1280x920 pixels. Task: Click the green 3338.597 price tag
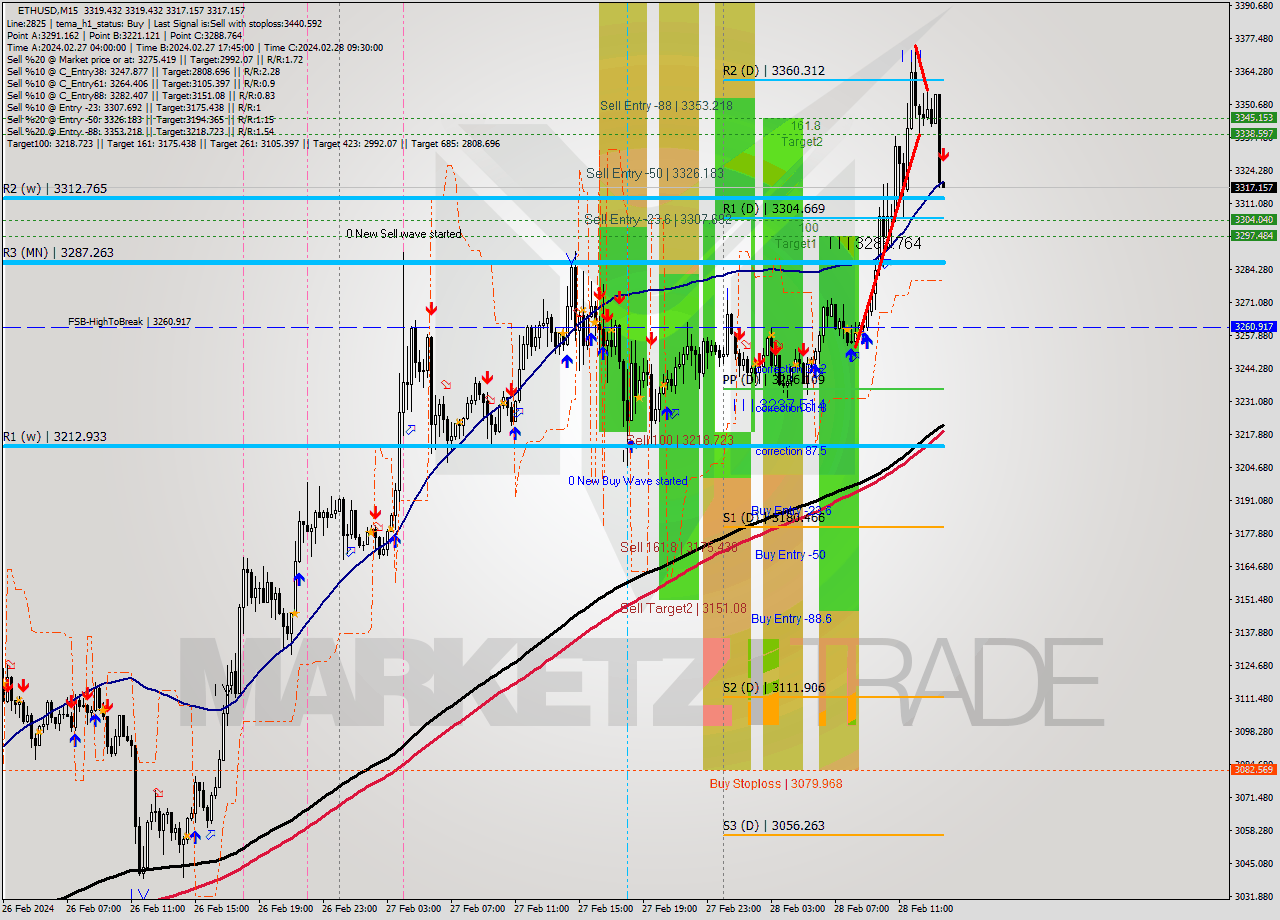(x=1253, y=133)
